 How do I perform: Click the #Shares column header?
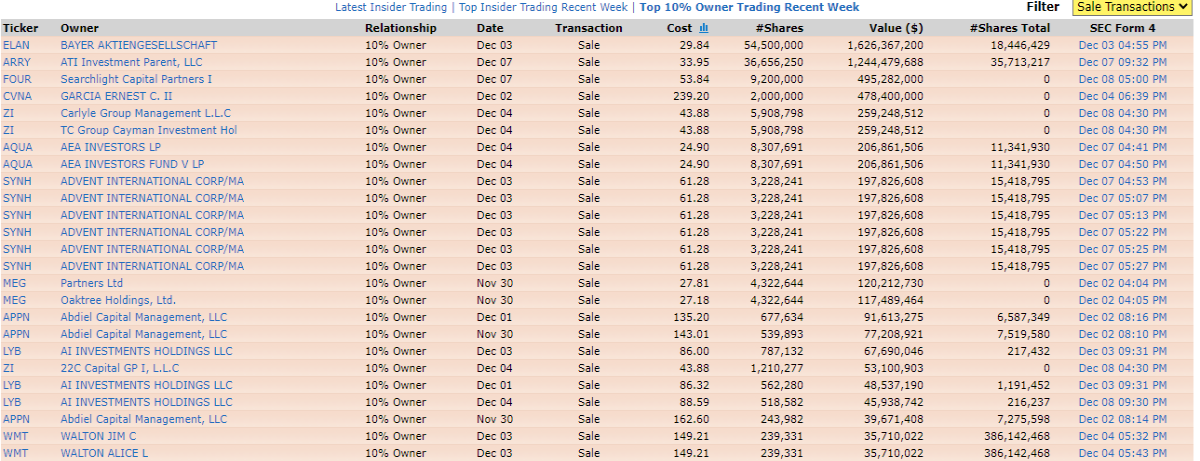pos(781,28)
